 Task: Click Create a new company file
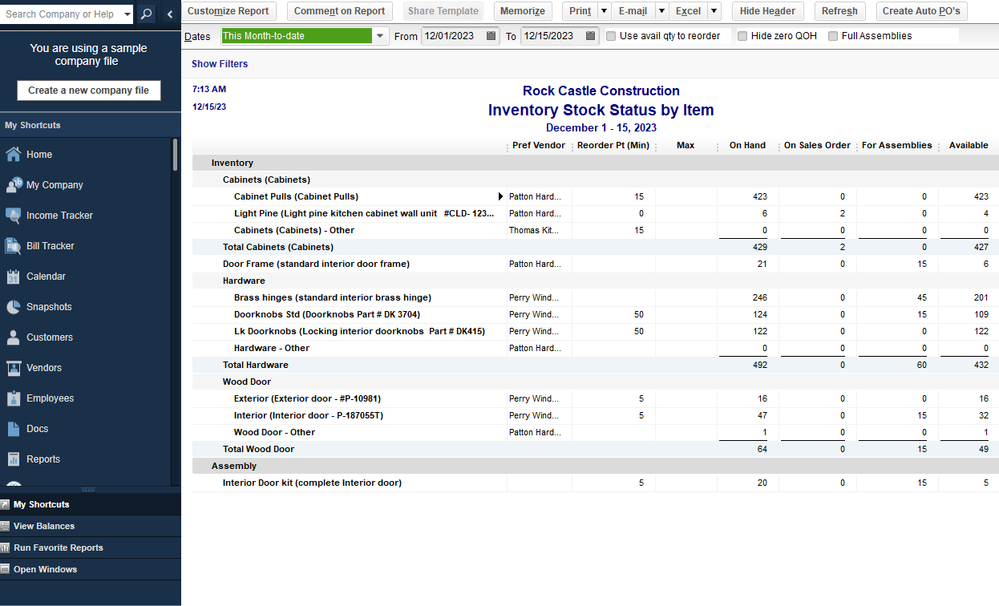pyautogui.click(x=89, y=90)
